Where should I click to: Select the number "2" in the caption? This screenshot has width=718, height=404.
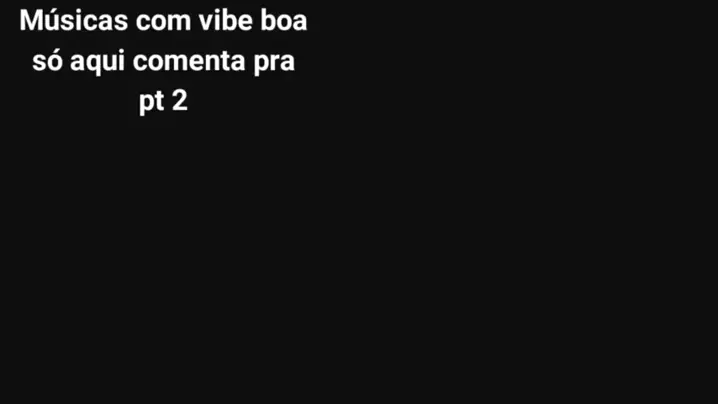tap(180, 100)
